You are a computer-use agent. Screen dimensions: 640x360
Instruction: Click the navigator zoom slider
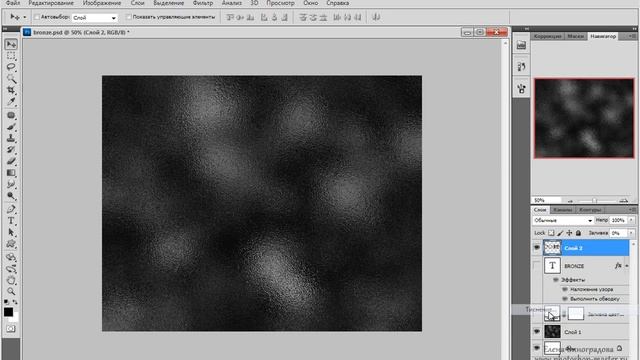(x=595, y=200)
